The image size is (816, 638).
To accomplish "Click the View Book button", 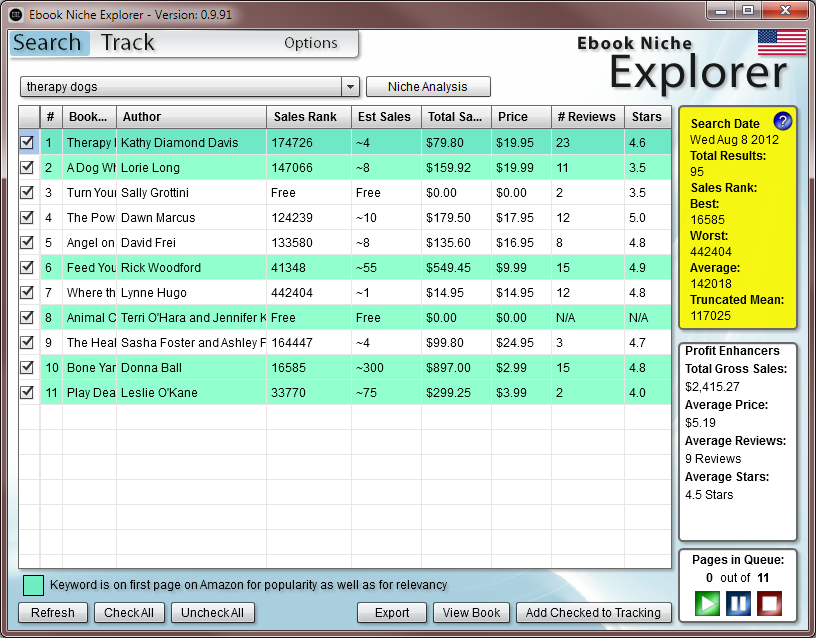I will pos(471,613).
